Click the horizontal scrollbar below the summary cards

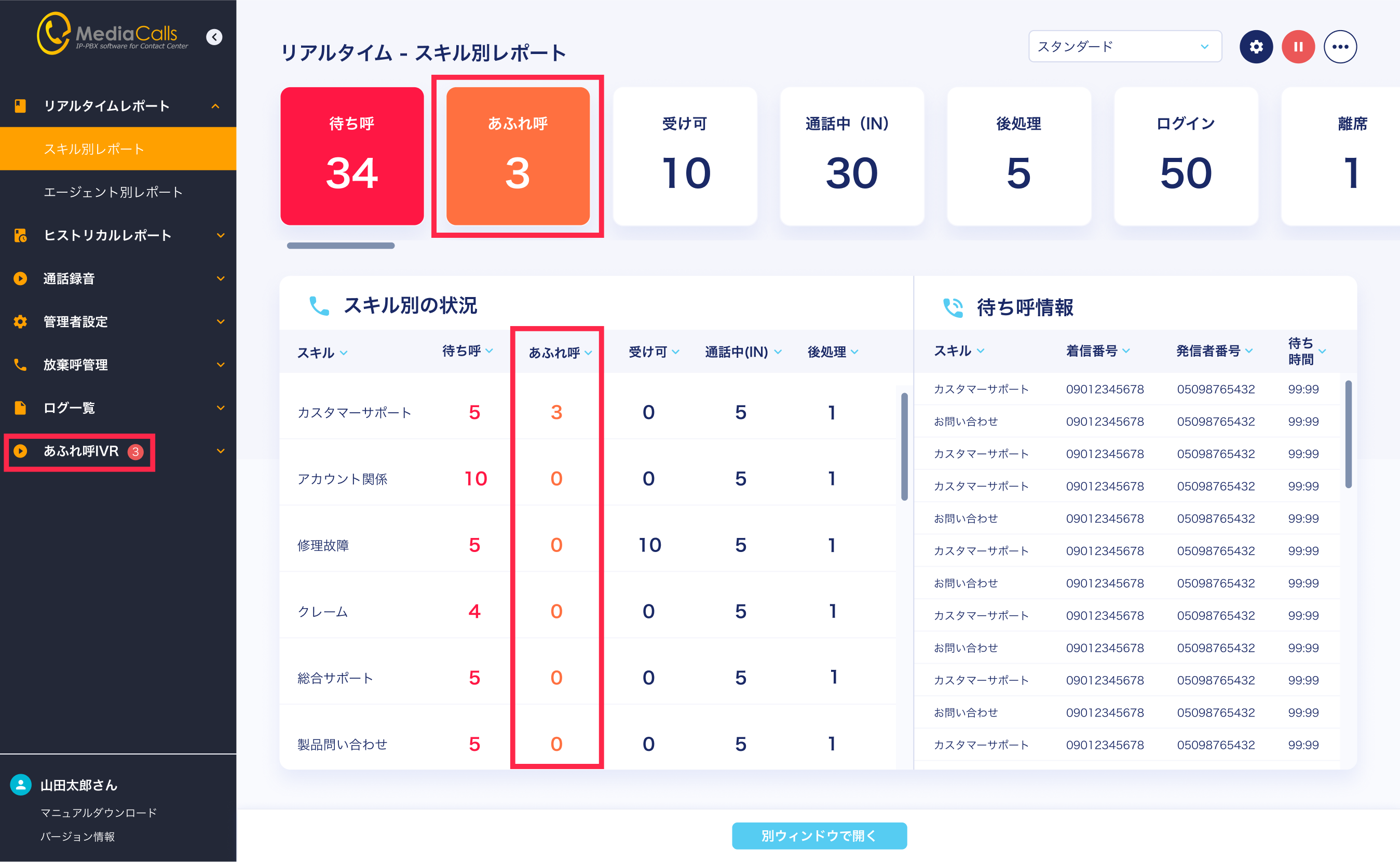(341, 246)
